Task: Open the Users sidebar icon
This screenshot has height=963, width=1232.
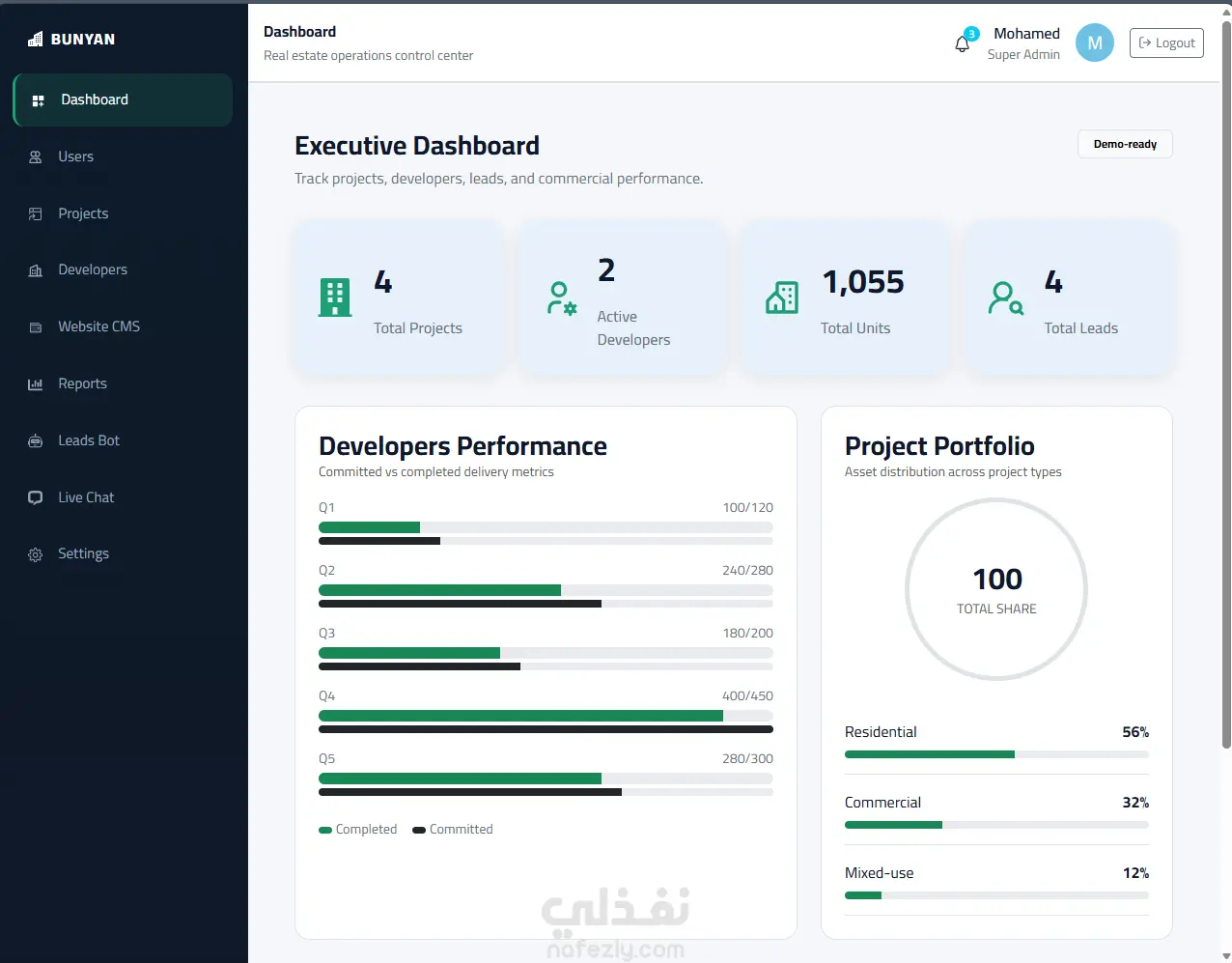Action: coord(36,156)
